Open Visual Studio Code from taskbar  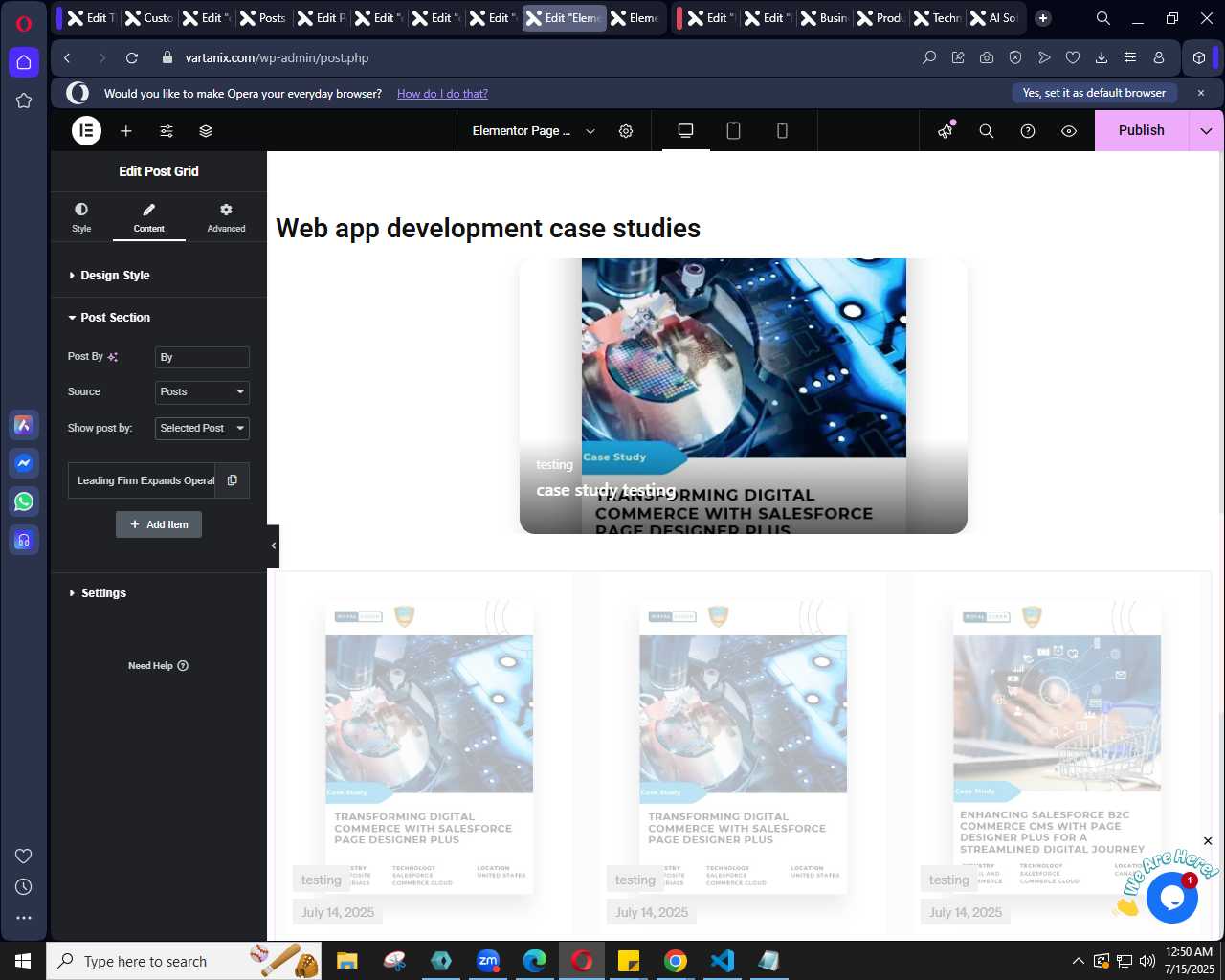pos(723,961)
